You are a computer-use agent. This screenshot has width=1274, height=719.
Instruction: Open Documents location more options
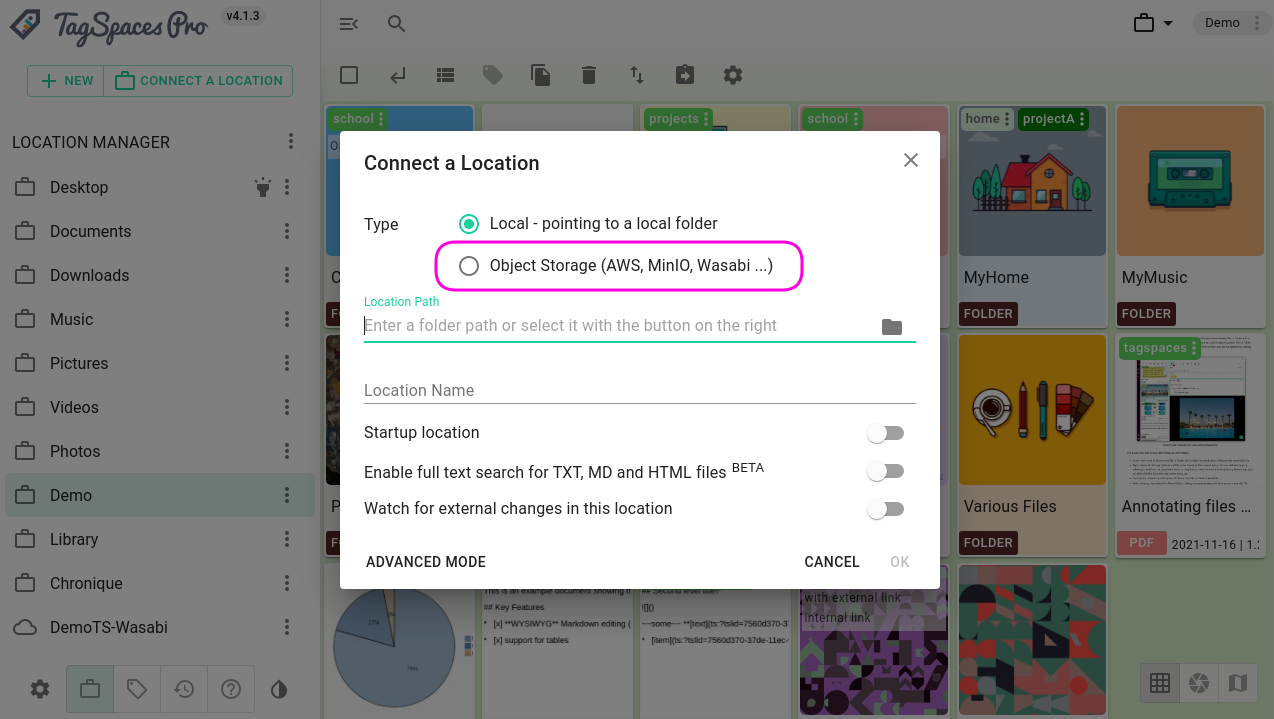[x=287, y=231]
